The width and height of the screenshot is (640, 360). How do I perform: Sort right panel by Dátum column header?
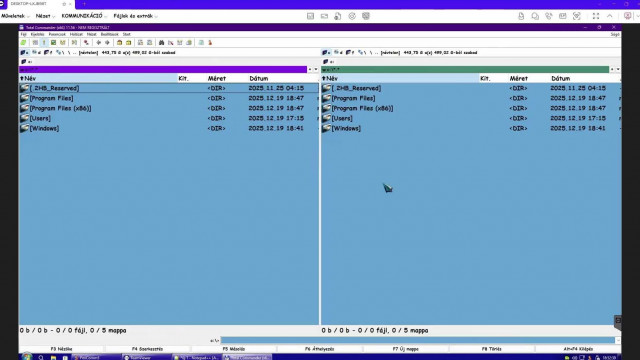pos(561,78)
